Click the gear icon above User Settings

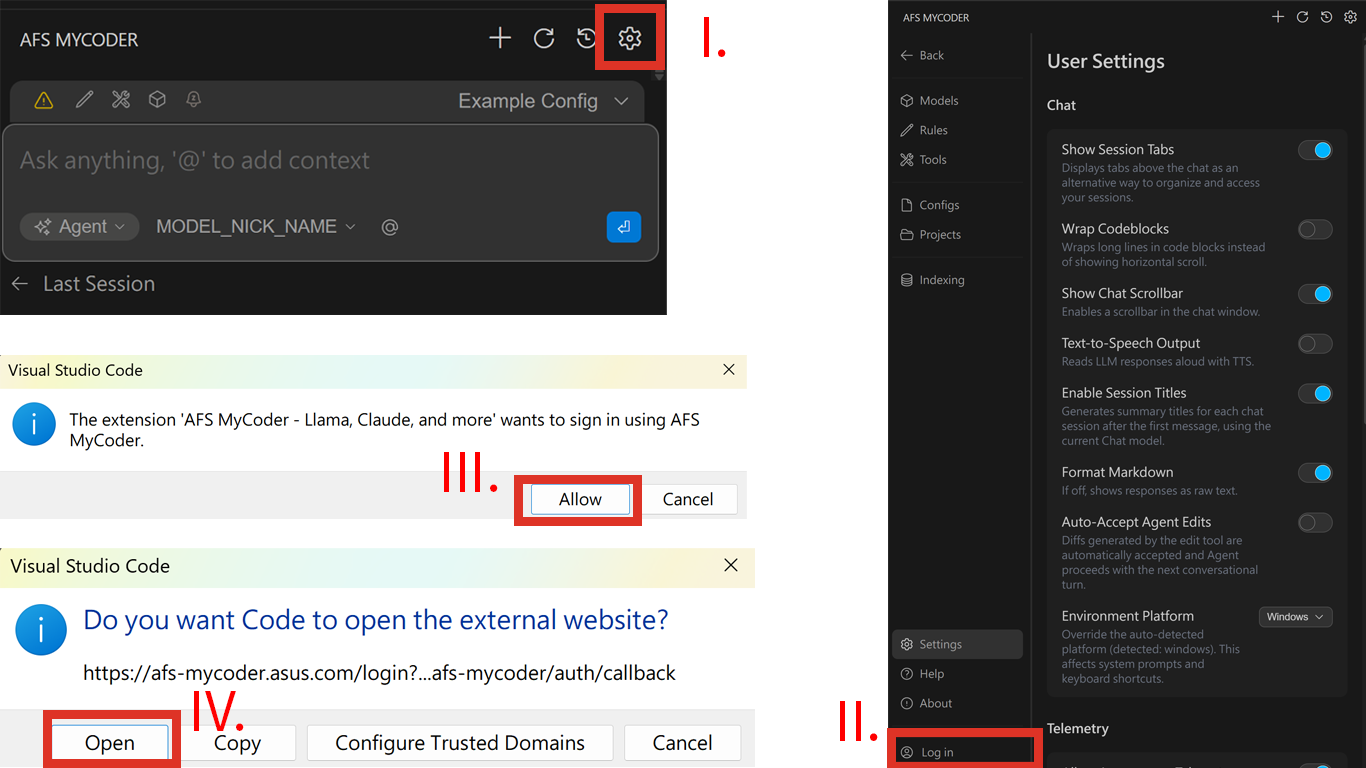tap(1350, 17)
